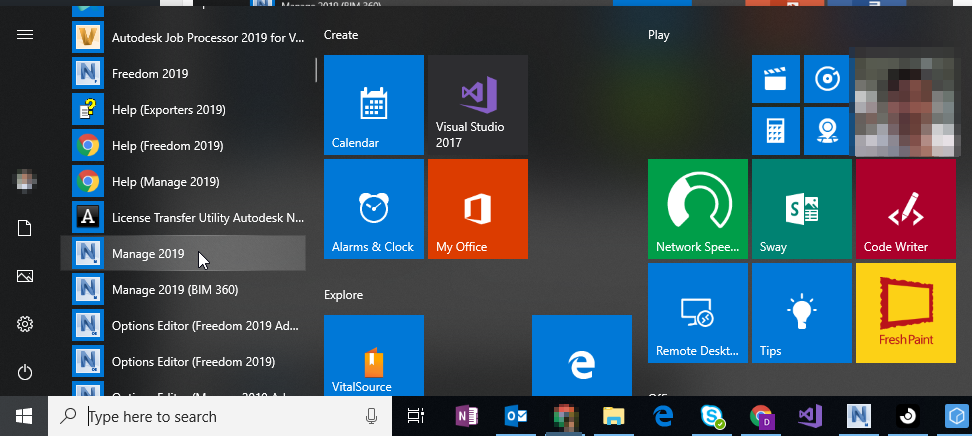This screenshot has height=436, width=972.
Task: Open Settings gear in Start sidebar
Action: 25,324
